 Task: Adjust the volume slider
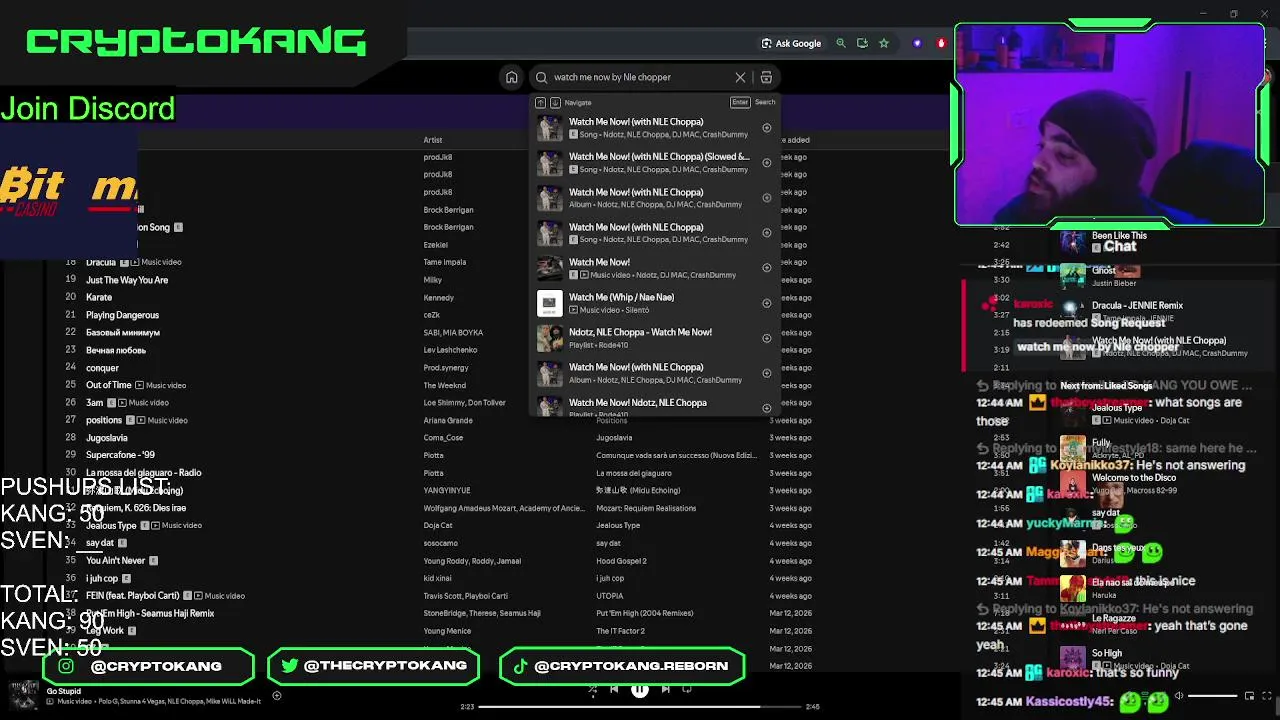(x=1212, y=696)
